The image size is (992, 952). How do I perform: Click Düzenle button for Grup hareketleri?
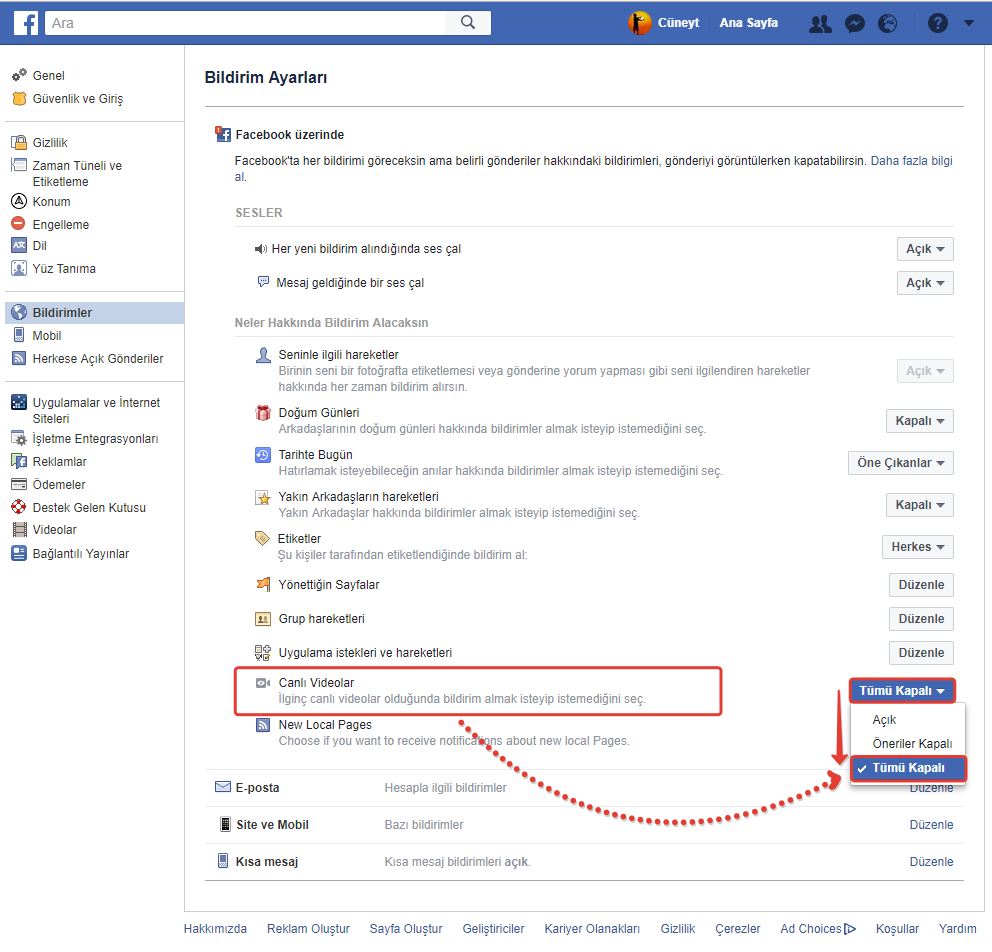point(921,619)
